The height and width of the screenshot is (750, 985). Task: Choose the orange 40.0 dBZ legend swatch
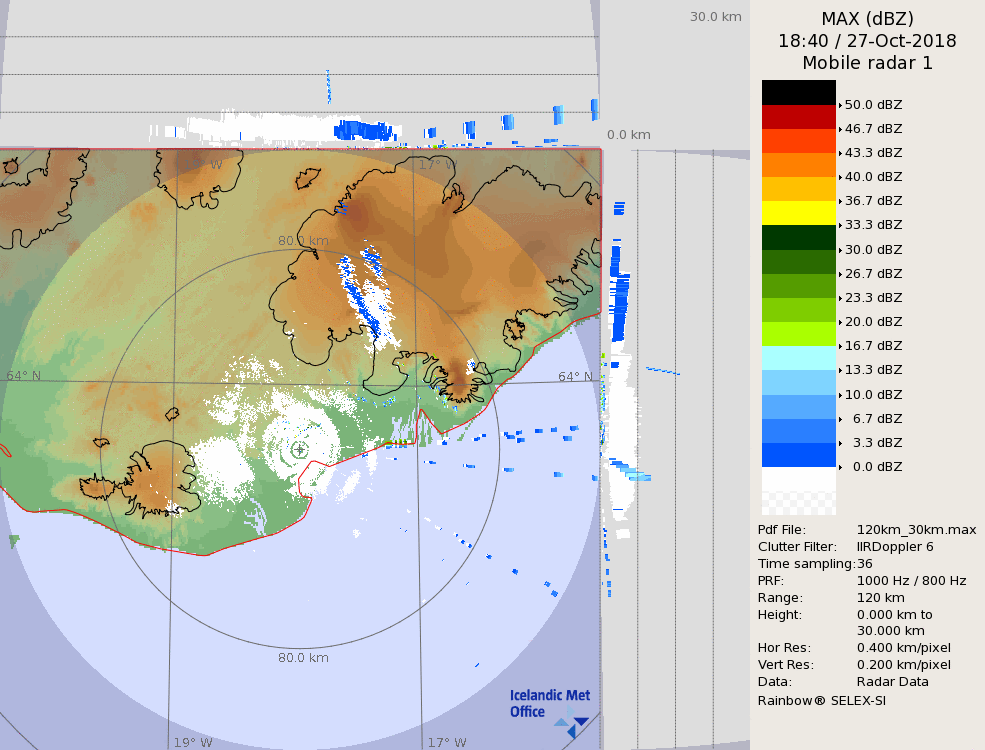tap(798, 165)
